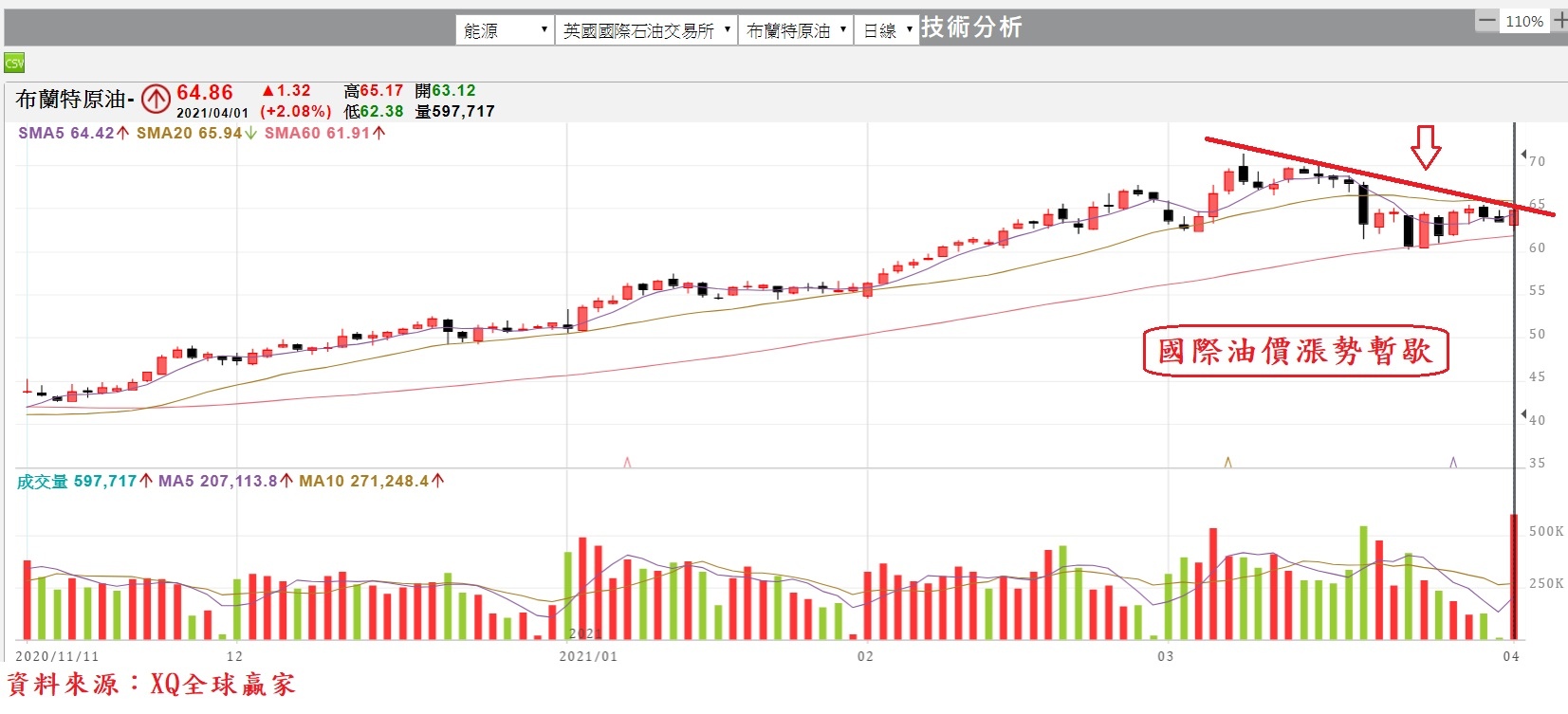Open the 英國國際石油交易所 exchange dropdown
Image resolution: width=1568 pixels, height=714 pixels.
[647, 30]
